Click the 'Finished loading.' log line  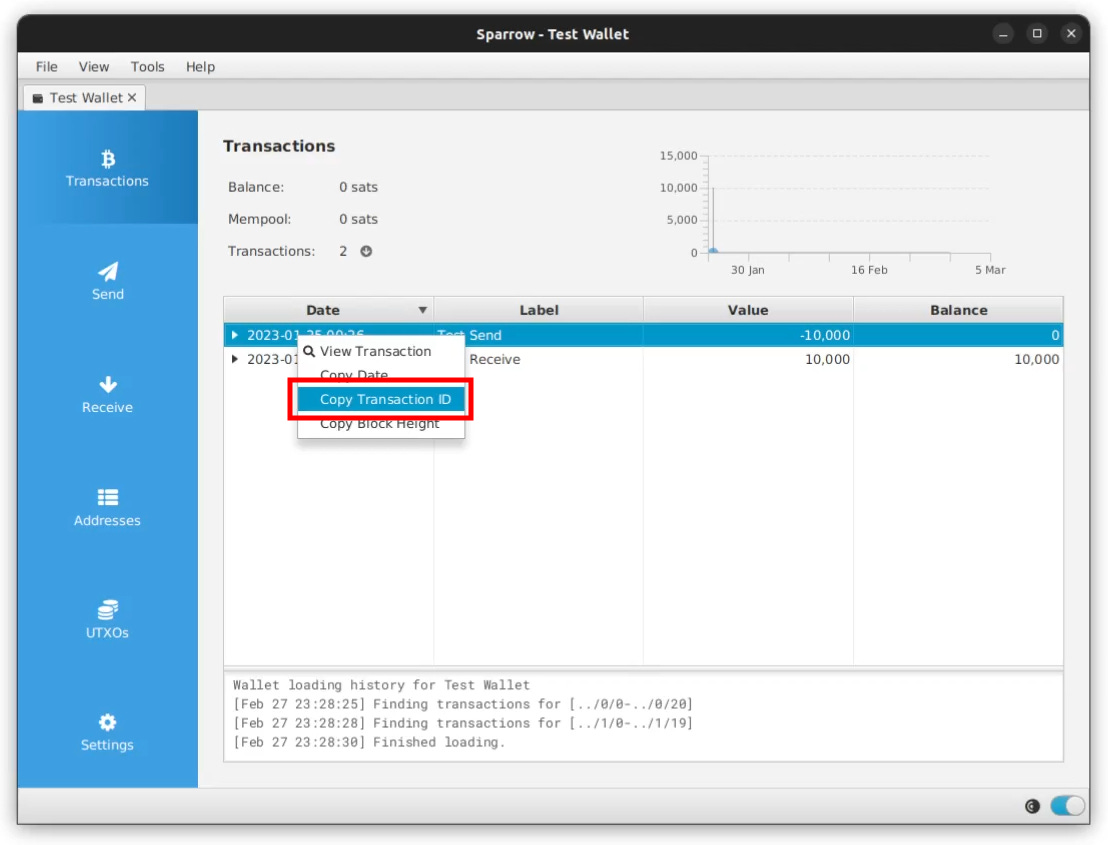[369, 743]
